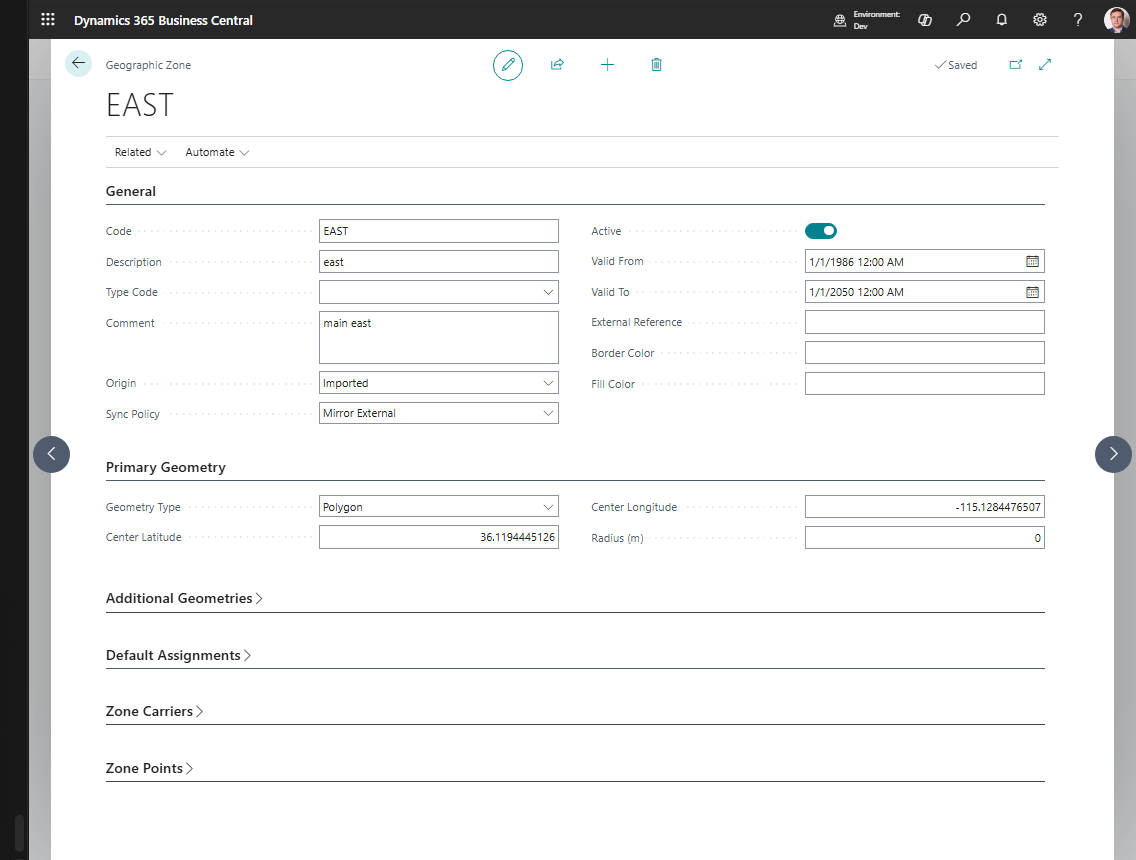This screenshot has width=1136, height=860.
Task: Open notifications bell icon
Action: pyautogui.click(x=1001, y=20)
